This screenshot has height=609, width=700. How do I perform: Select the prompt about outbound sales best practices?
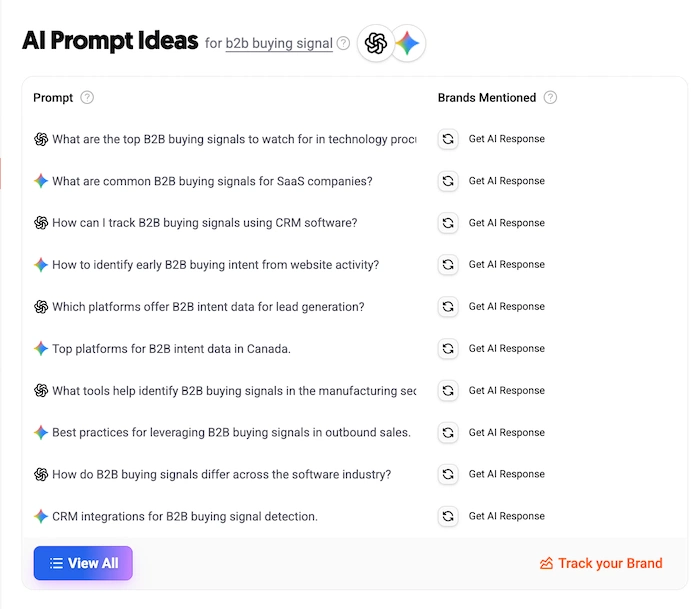(231, 433)
